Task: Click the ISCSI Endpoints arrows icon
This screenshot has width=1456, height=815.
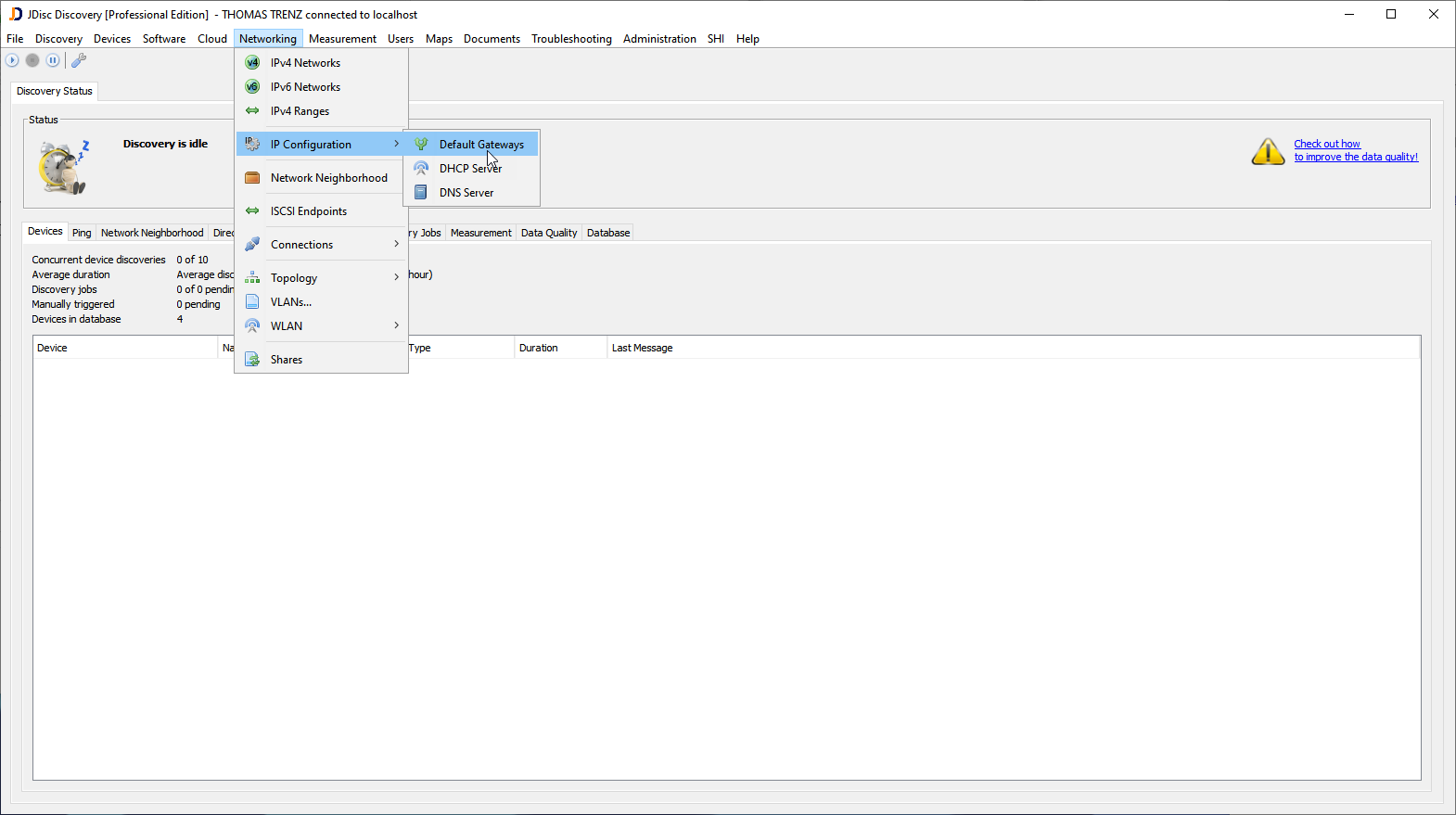Action: point(252,211)
